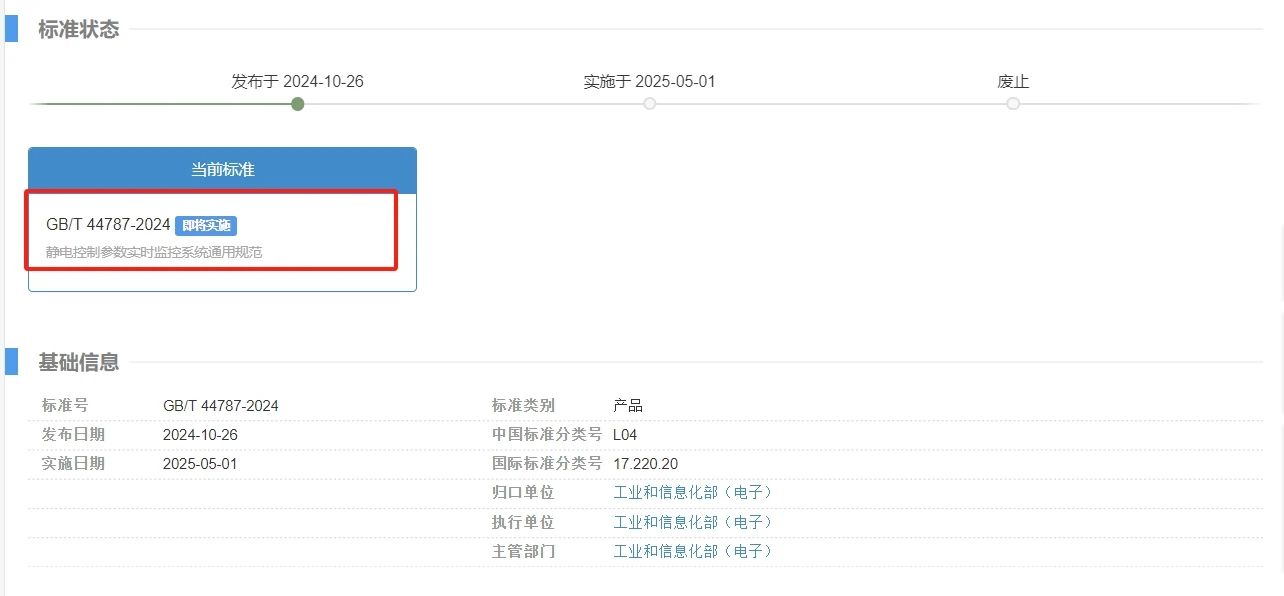
Task: Click the 废止 timeline node
Action: click(1013, 103)
